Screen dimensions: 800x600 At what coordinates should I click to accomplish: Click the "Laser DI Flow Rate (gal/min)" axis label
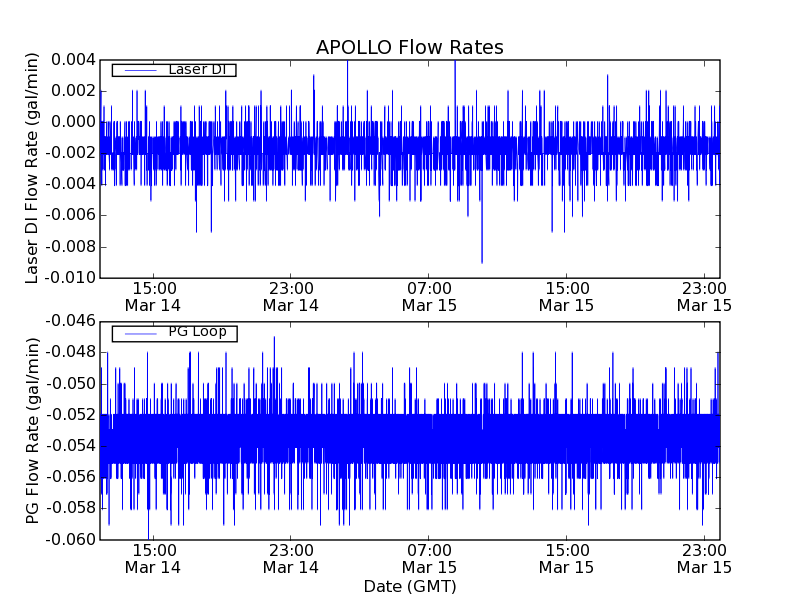coord(33,167)
